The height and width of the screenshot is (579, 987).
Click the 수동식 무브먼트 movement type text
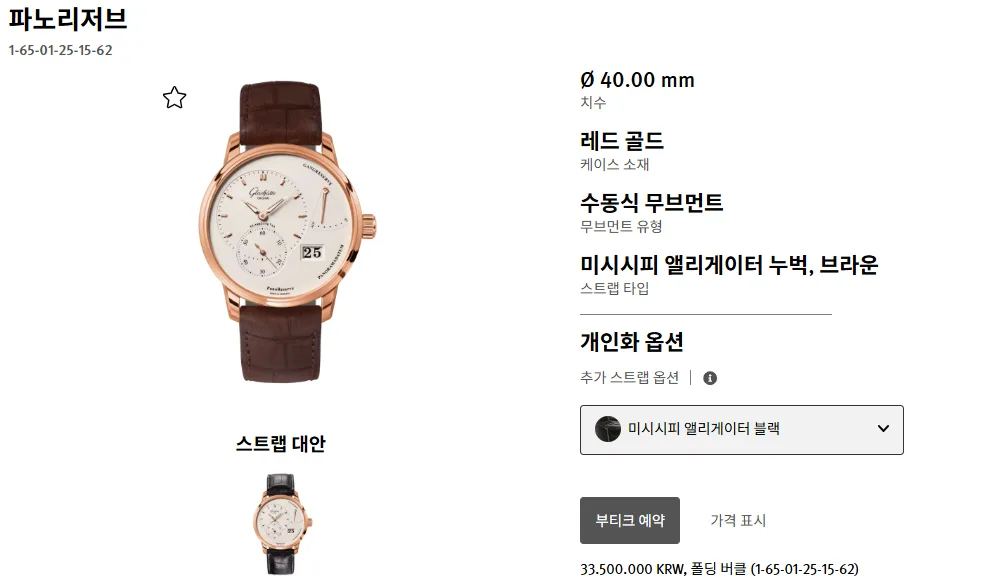coord(651,203)
